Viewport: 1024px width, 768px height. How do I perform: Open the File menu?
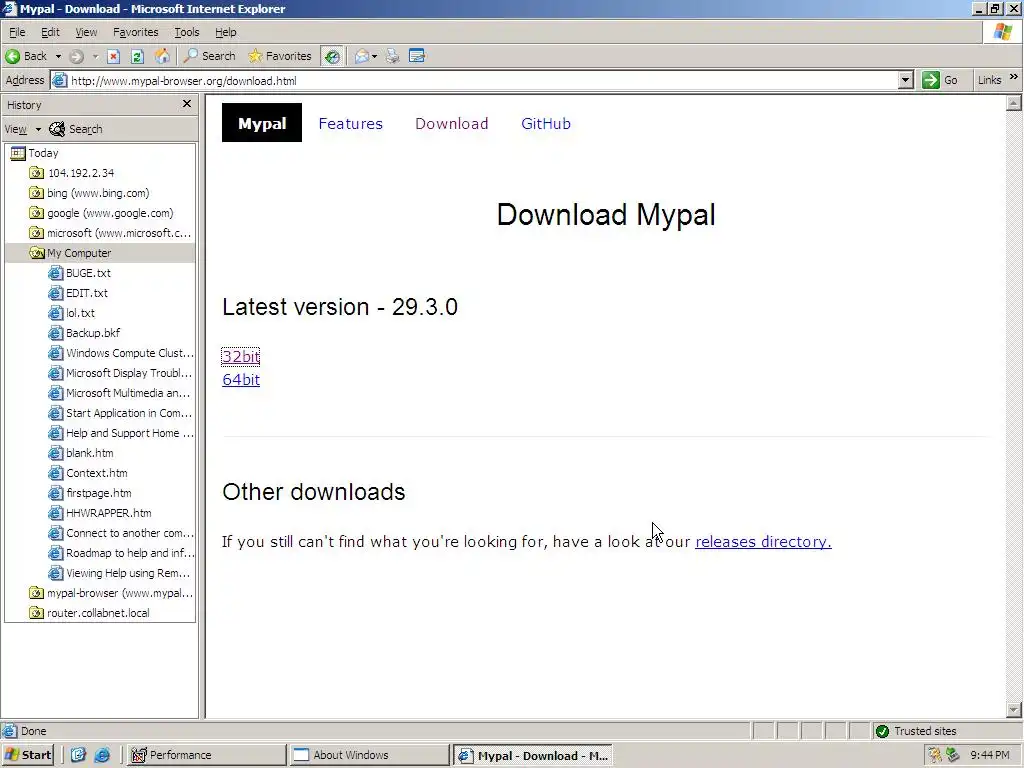pos(17,32)
